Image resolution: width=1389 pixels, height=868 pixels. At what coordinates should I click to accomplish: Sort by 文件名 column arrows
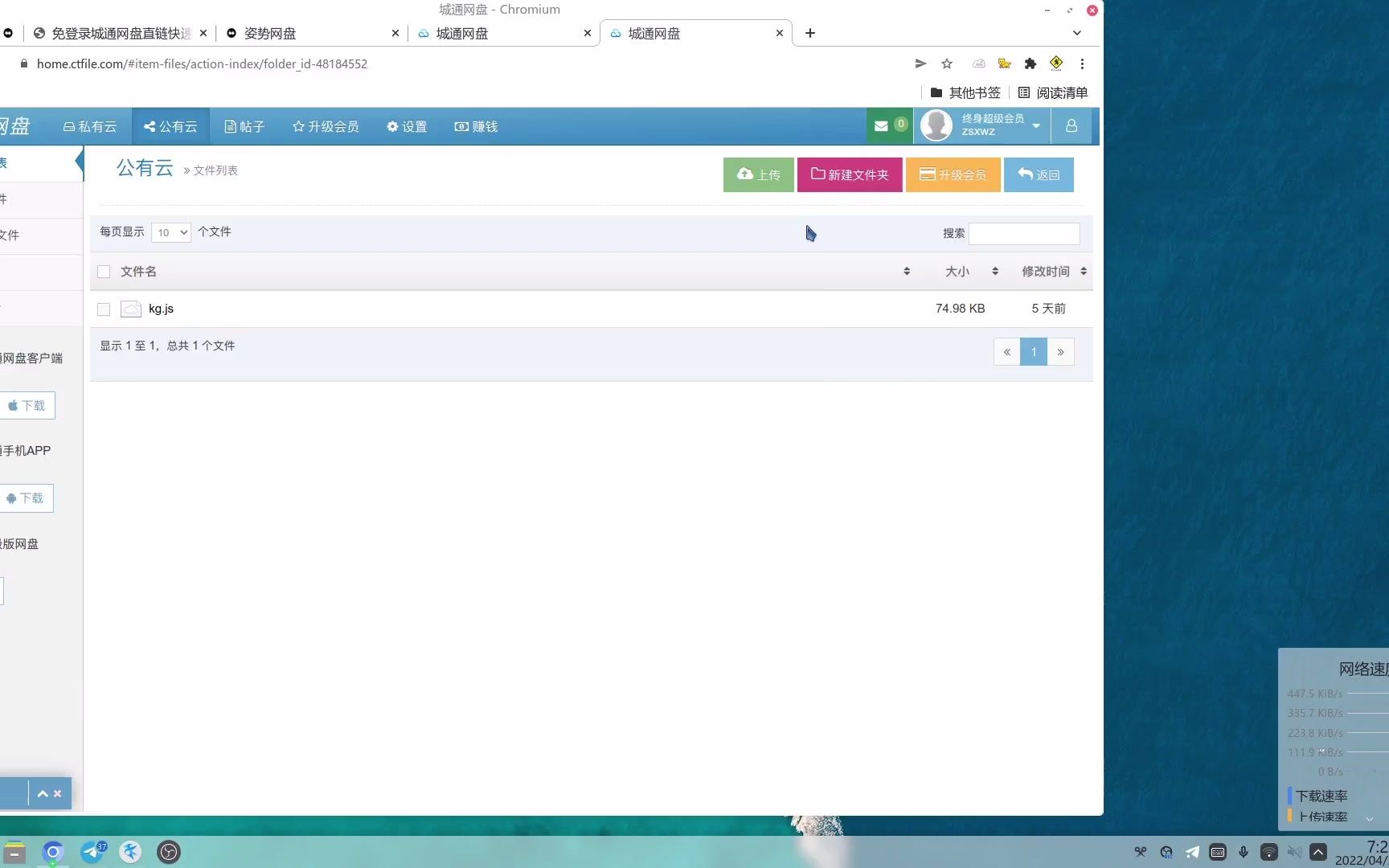(907, 272)
